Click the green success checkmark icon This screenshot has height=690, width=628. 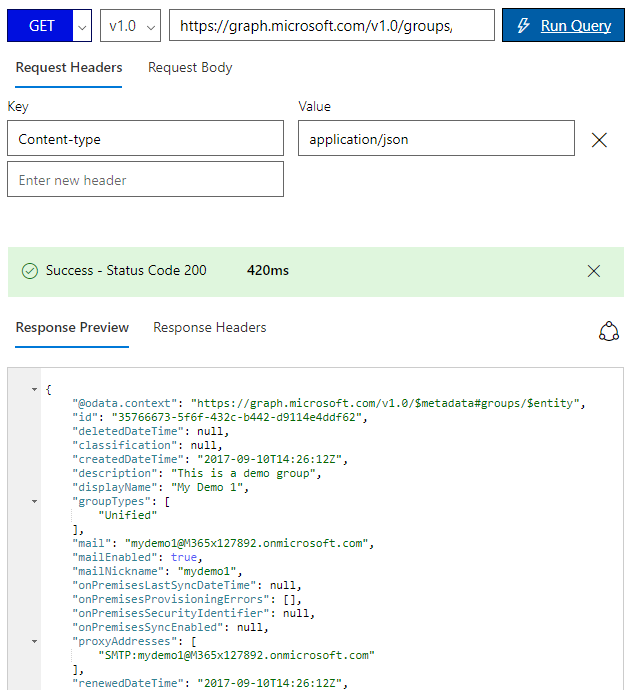[x=30, y=271]
